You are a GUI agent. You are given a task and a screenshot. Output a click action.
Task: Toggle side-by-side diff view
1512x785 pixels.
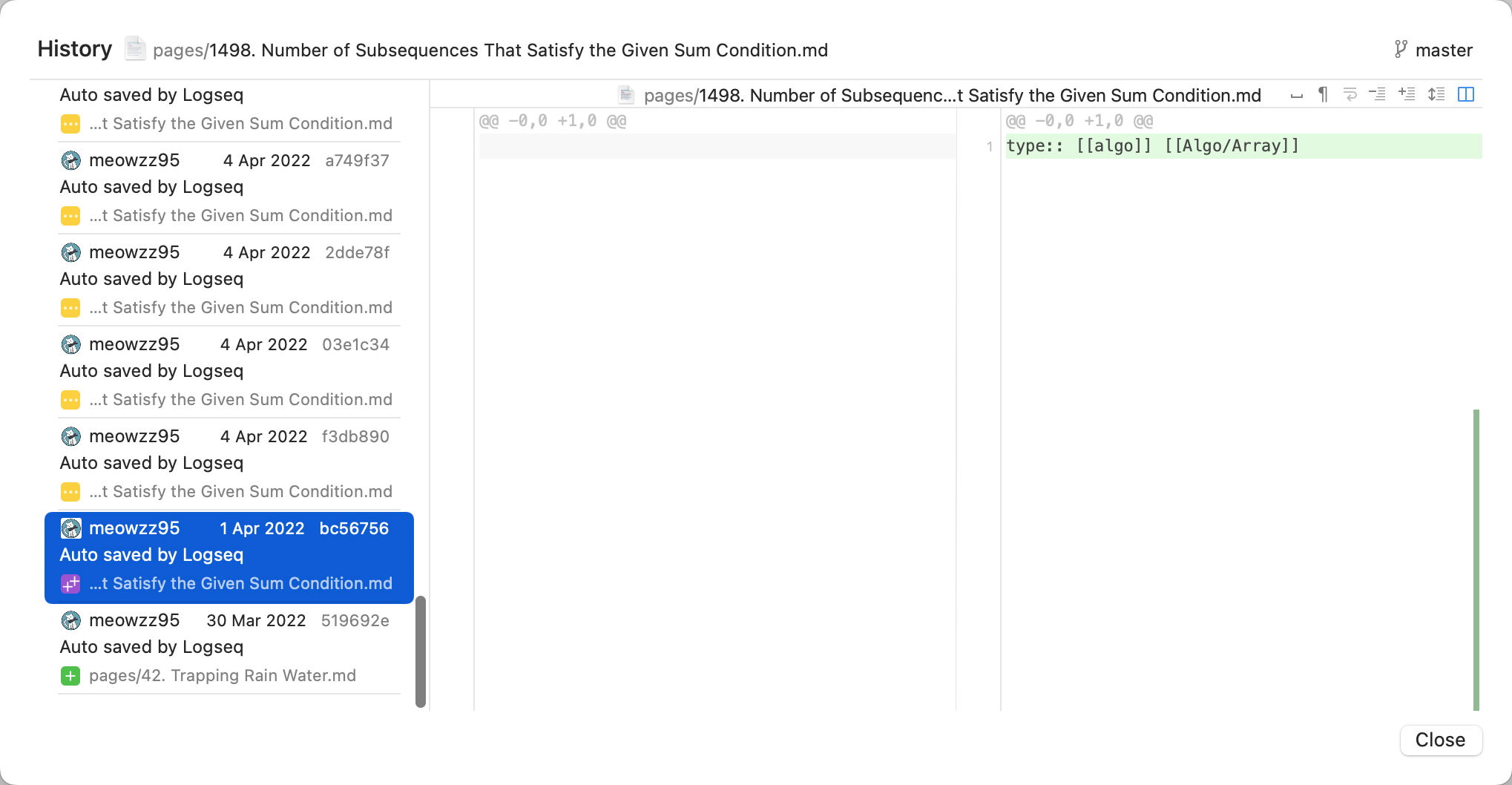(x=1465, y=94)
